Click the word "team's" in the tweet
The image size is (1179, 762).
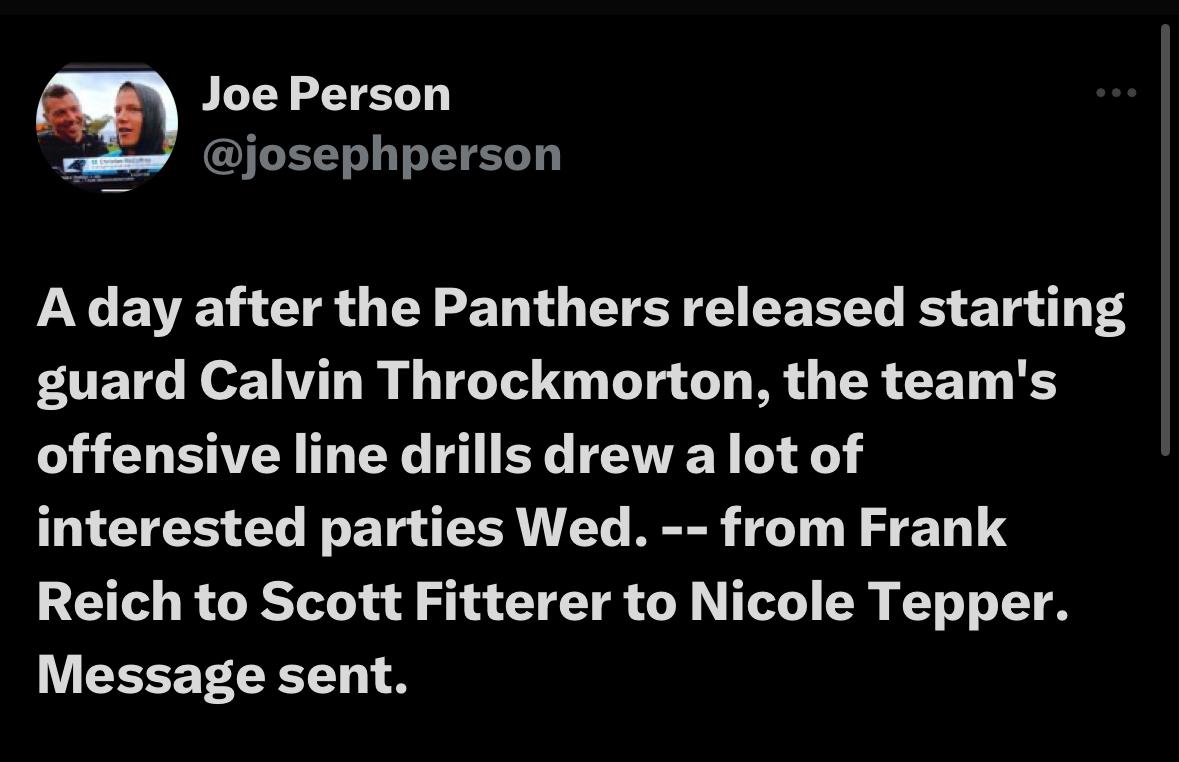pos(969,381)
